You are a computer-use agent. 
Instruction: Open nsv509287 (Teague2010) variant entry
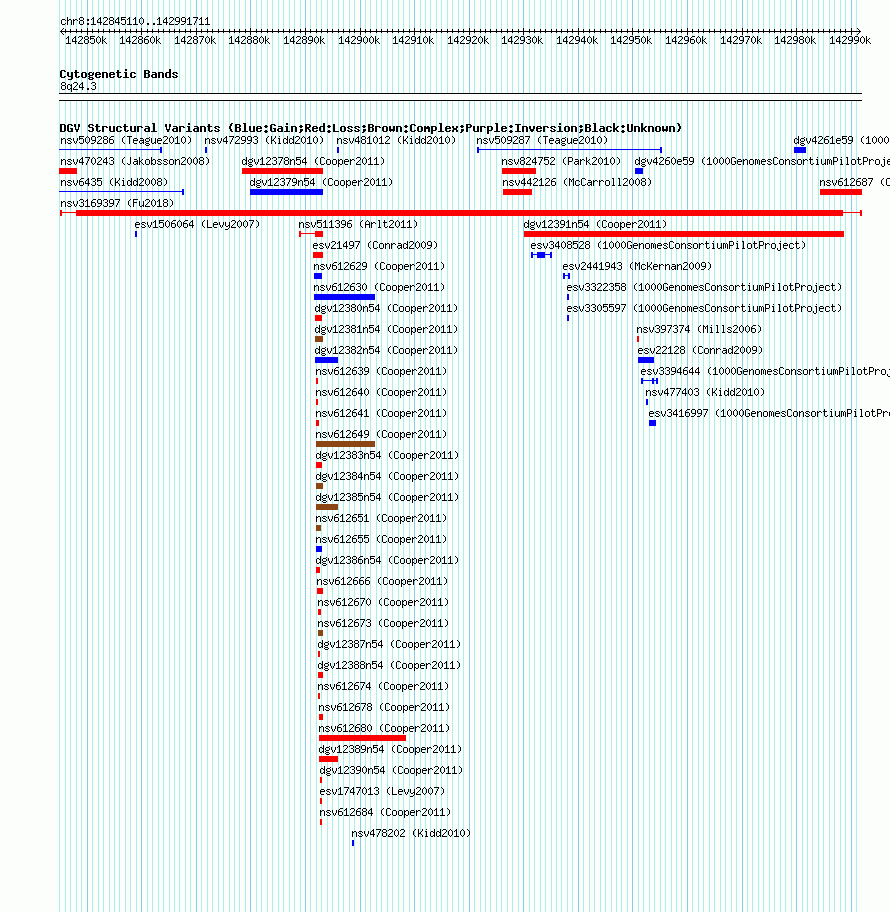(x=542, y=140)
